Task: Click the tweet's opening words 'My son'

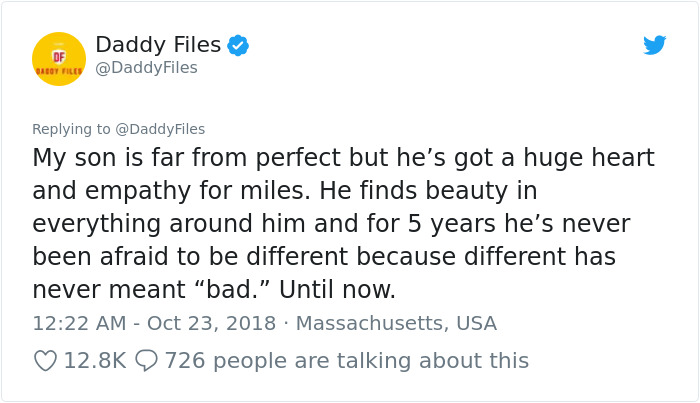Action: [74, 158]
